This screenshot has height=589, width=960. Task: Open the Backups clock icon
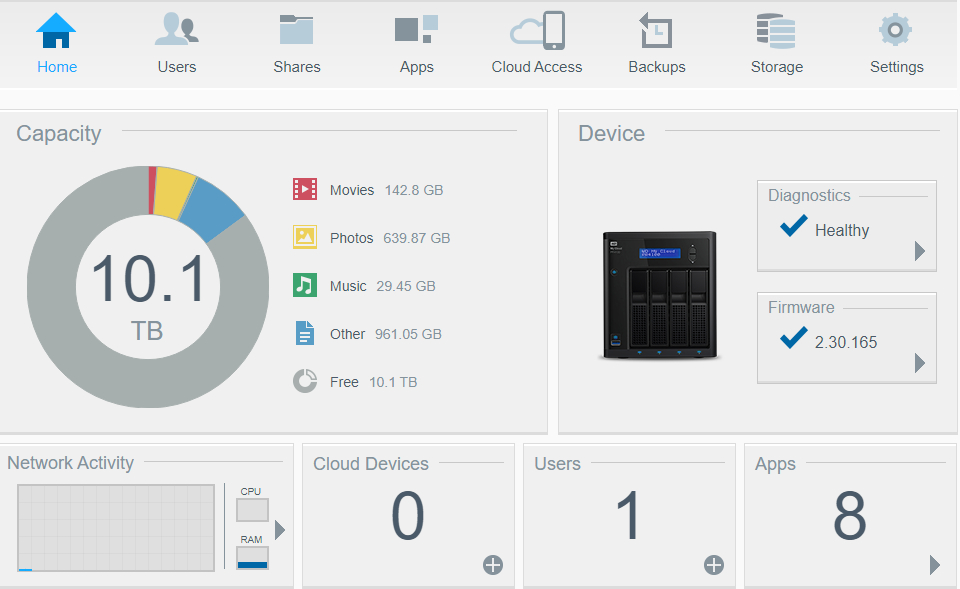coord(656,30)
